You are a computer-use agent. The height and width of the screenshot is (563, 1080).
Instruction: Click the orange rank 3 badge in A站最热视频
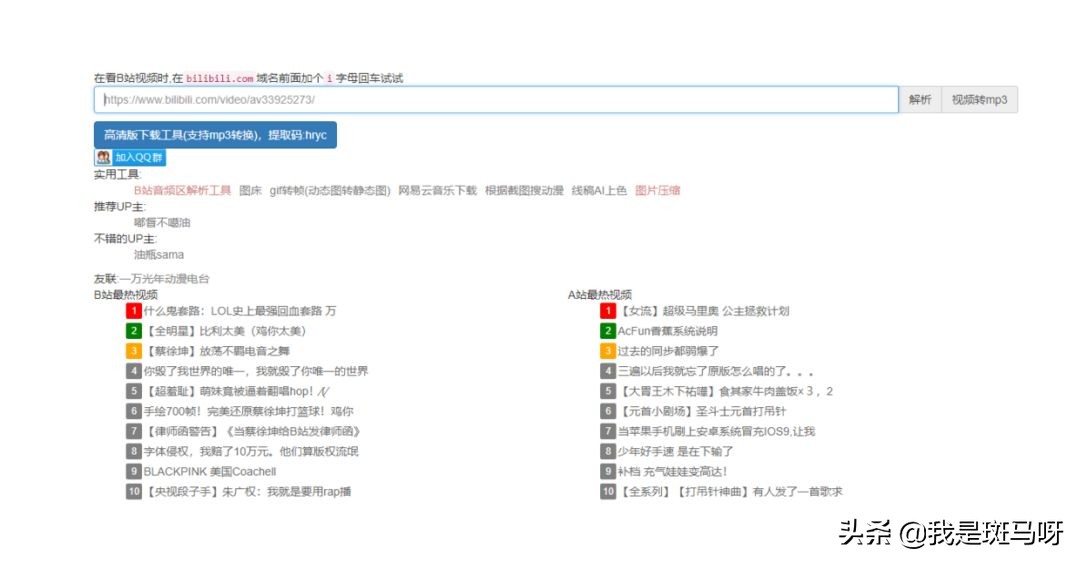tap(608, 351)
